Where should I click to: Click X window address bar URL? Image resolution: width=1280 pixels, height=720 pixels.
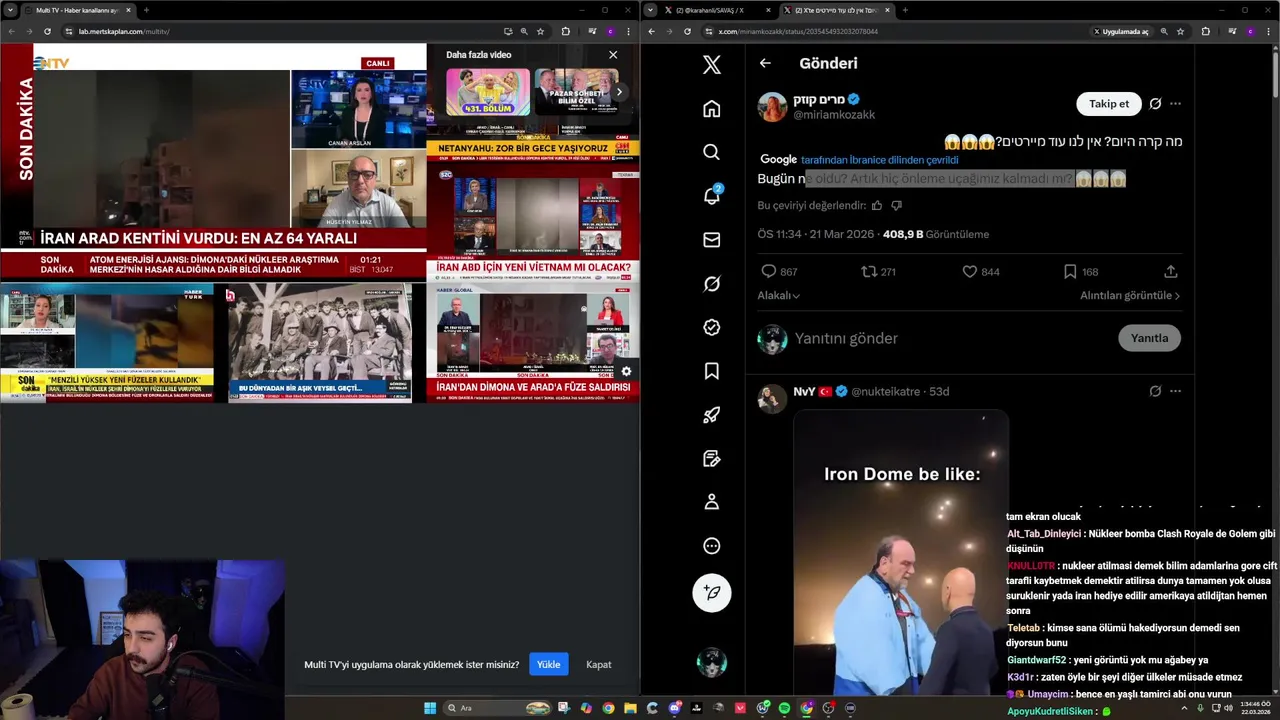tap(798, 31)
